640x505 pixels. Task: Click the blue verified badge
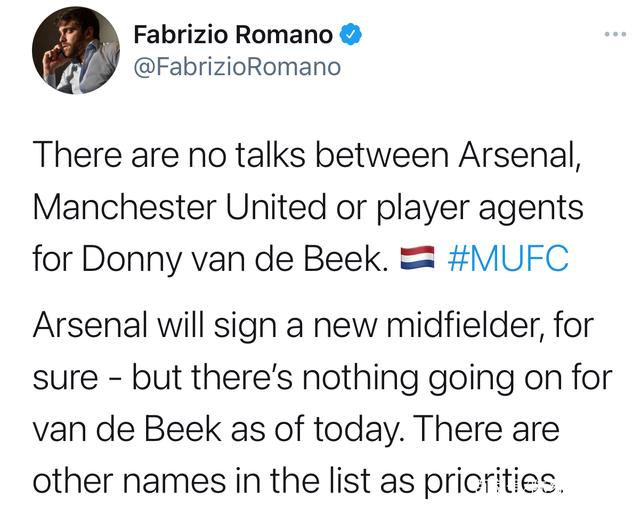[x=349, y=35]
